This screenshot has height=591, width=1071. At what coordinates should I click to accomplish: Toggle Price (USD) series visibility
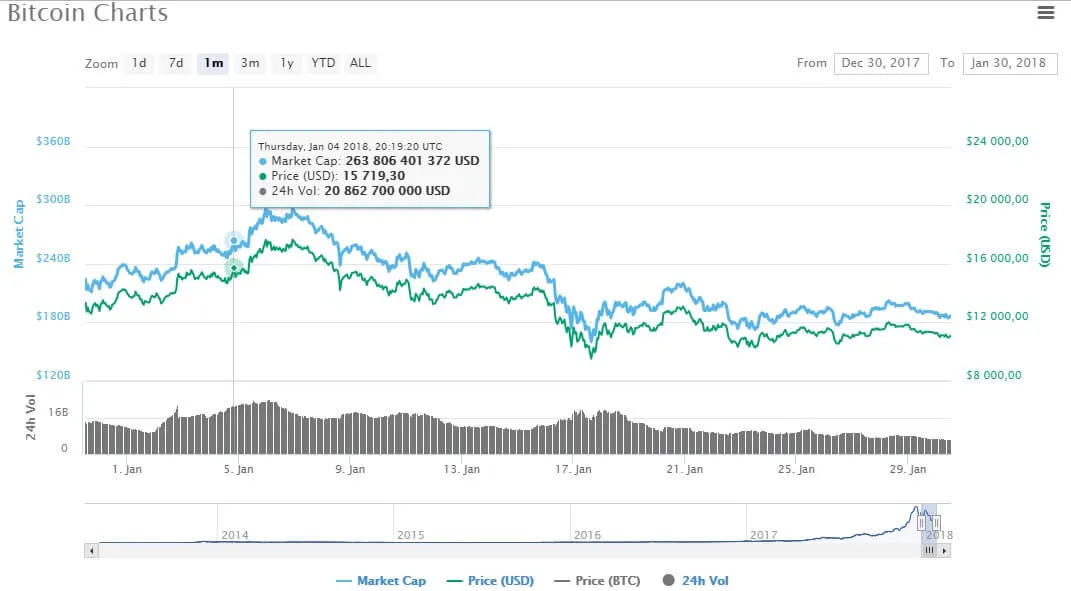(x=489, y=581)
